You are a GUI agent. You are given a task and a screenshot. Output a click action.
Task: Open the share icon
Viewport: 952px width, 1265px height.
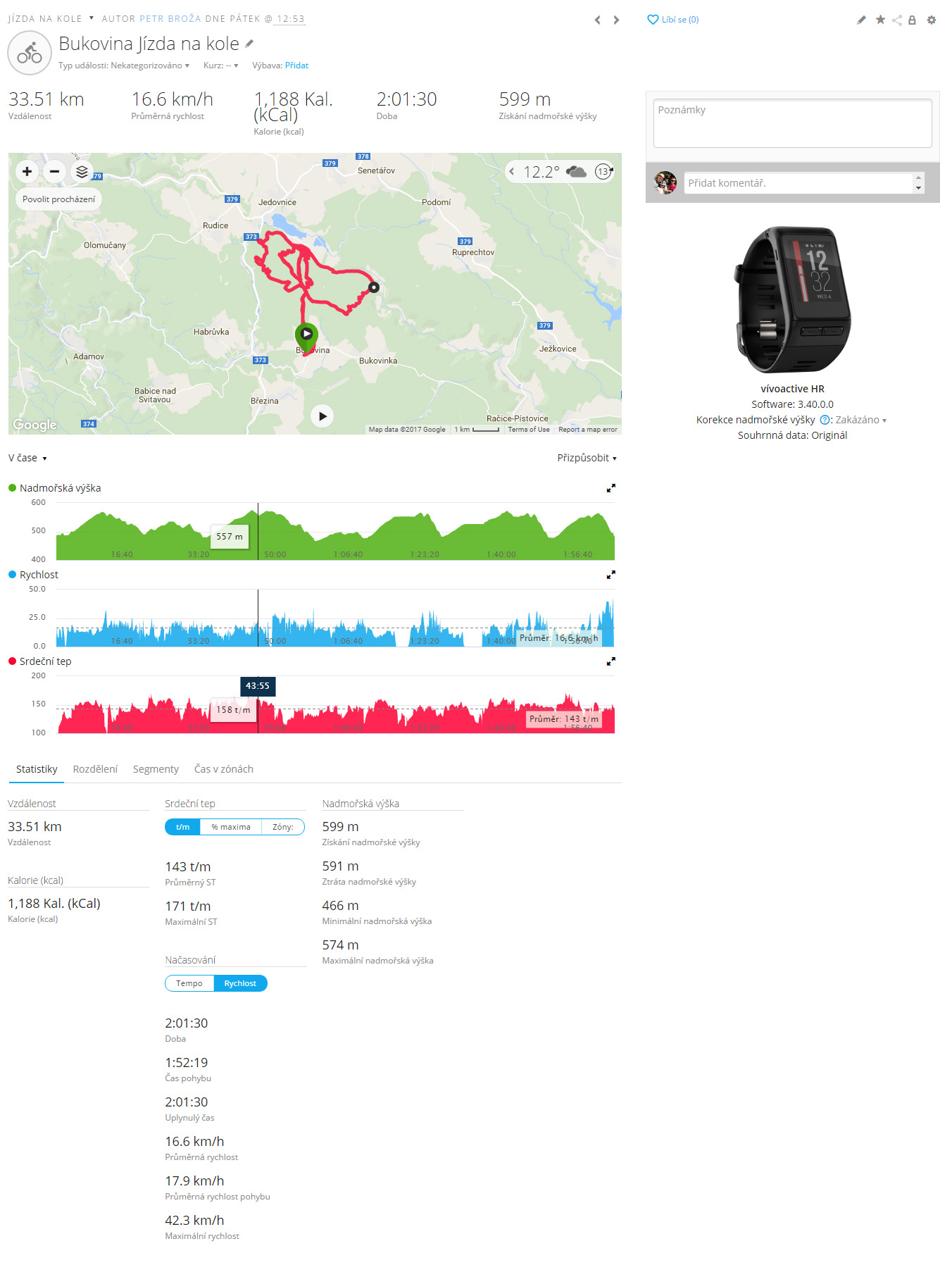click(896, 20)
